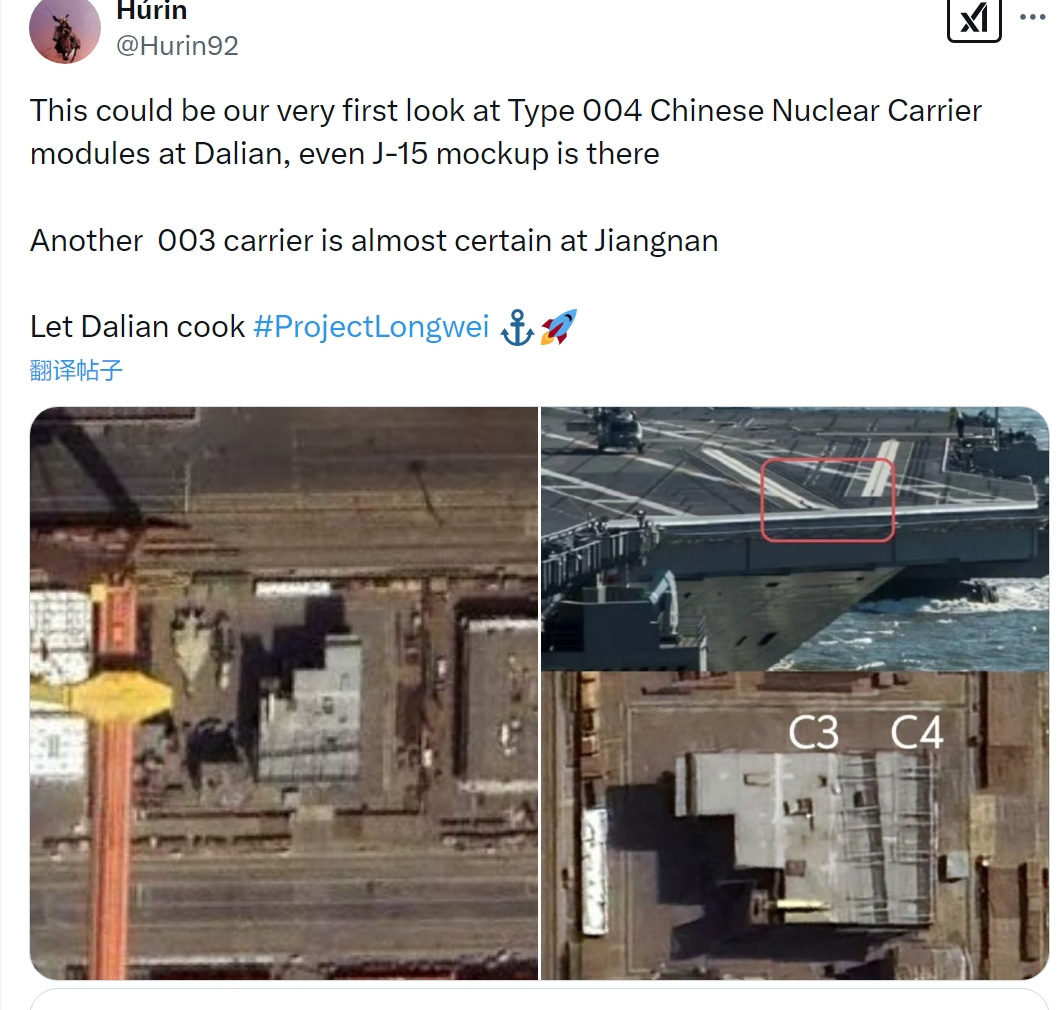Follow the #ProjectLongwei hashtag link

click(x=371, y=327)
